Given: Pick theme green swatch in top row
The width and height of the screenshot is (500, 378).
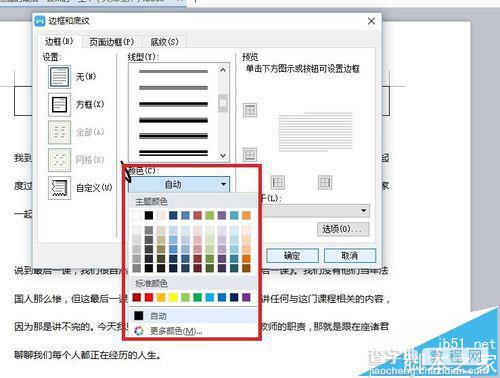Looking at the screenshot, I should [210, 215].
